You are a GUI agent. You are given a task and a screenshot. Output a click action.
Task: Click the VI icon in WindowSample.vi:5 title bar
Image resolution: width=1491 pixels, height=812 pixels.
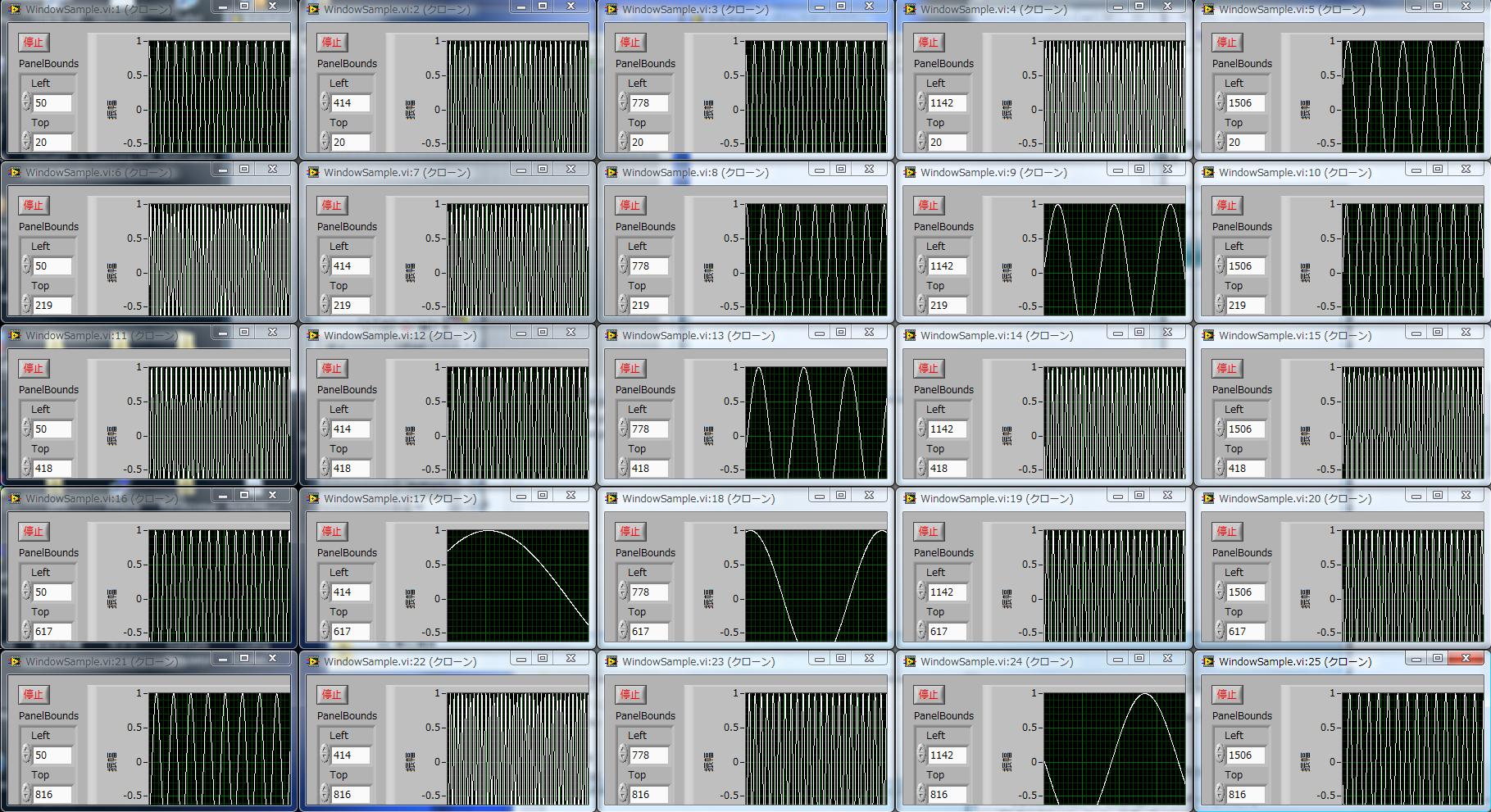pos(1208,10)
